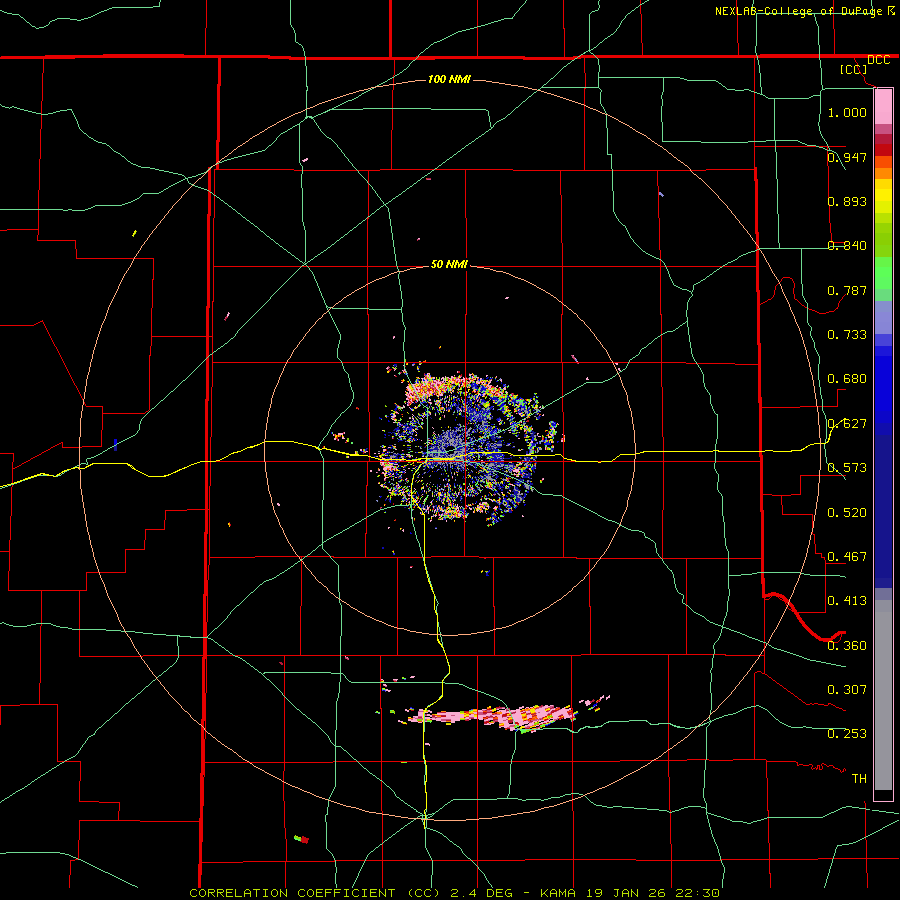Click the 0.627 legend value
900x900 pixels.
pyautogui.click(x=847, y=424)
